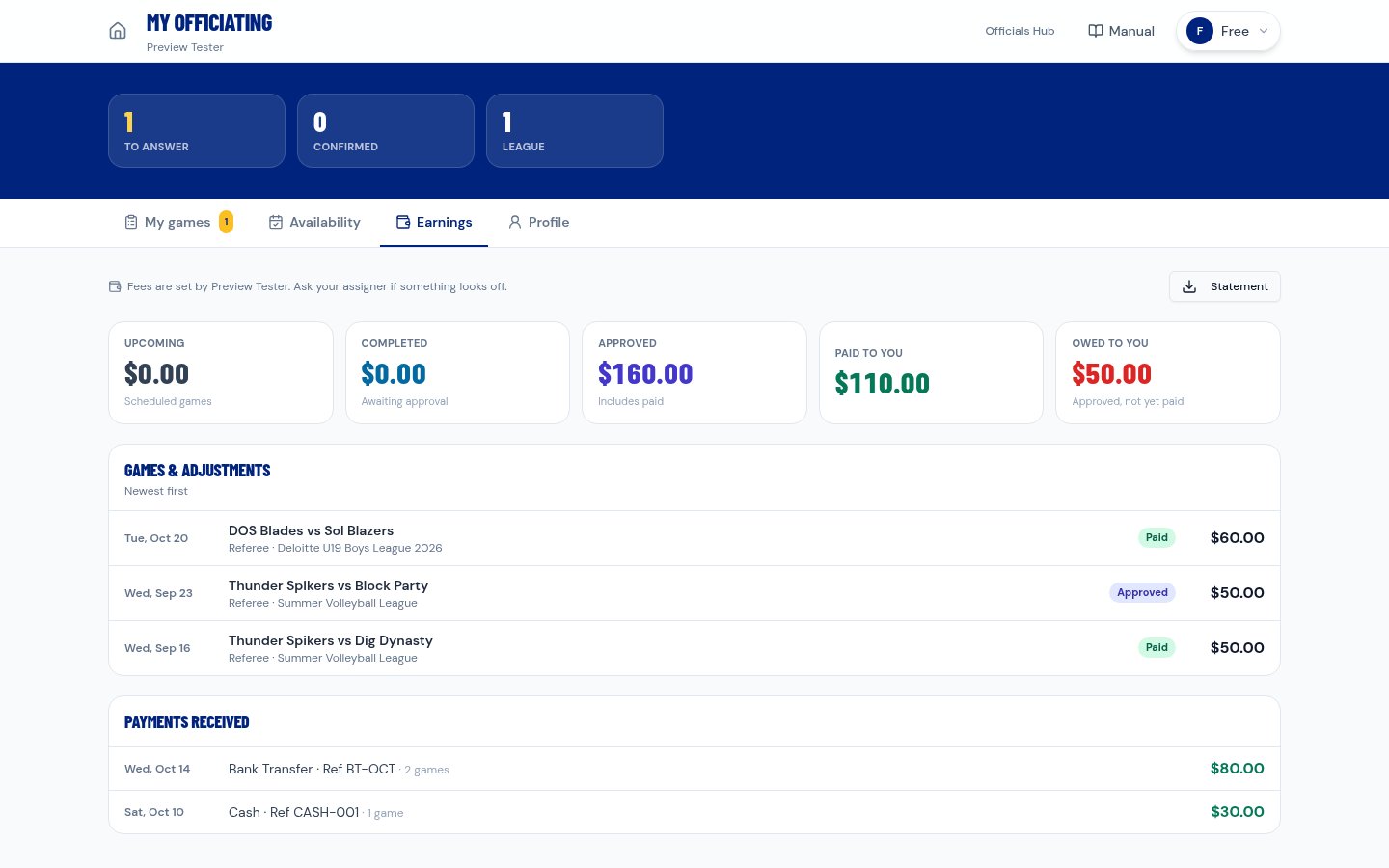The image size is (1389, 868).
Task: Select the Earnings tab
Action: click(x=434, y=222)
